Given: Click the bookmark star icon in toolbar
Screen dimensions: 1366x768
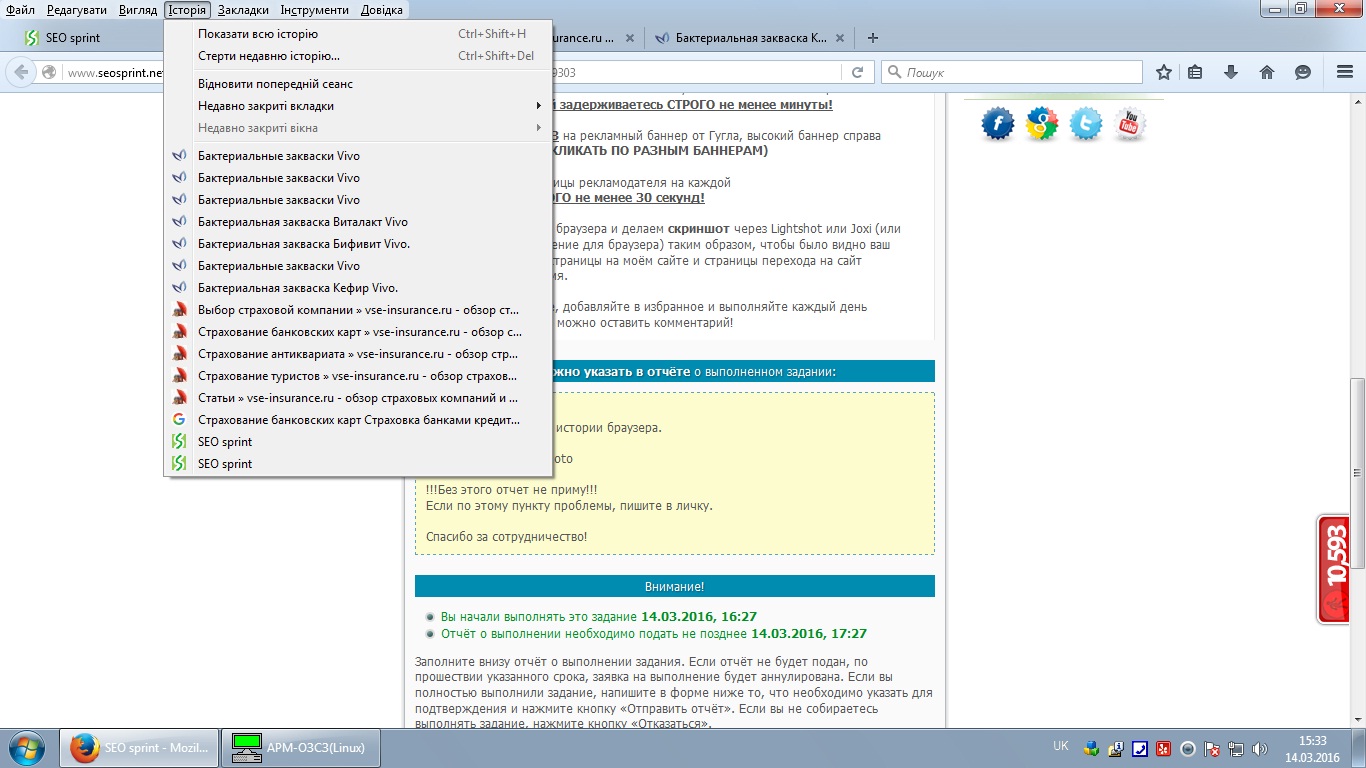Looking at the screenshot, I should click(x=1164, y=72).
